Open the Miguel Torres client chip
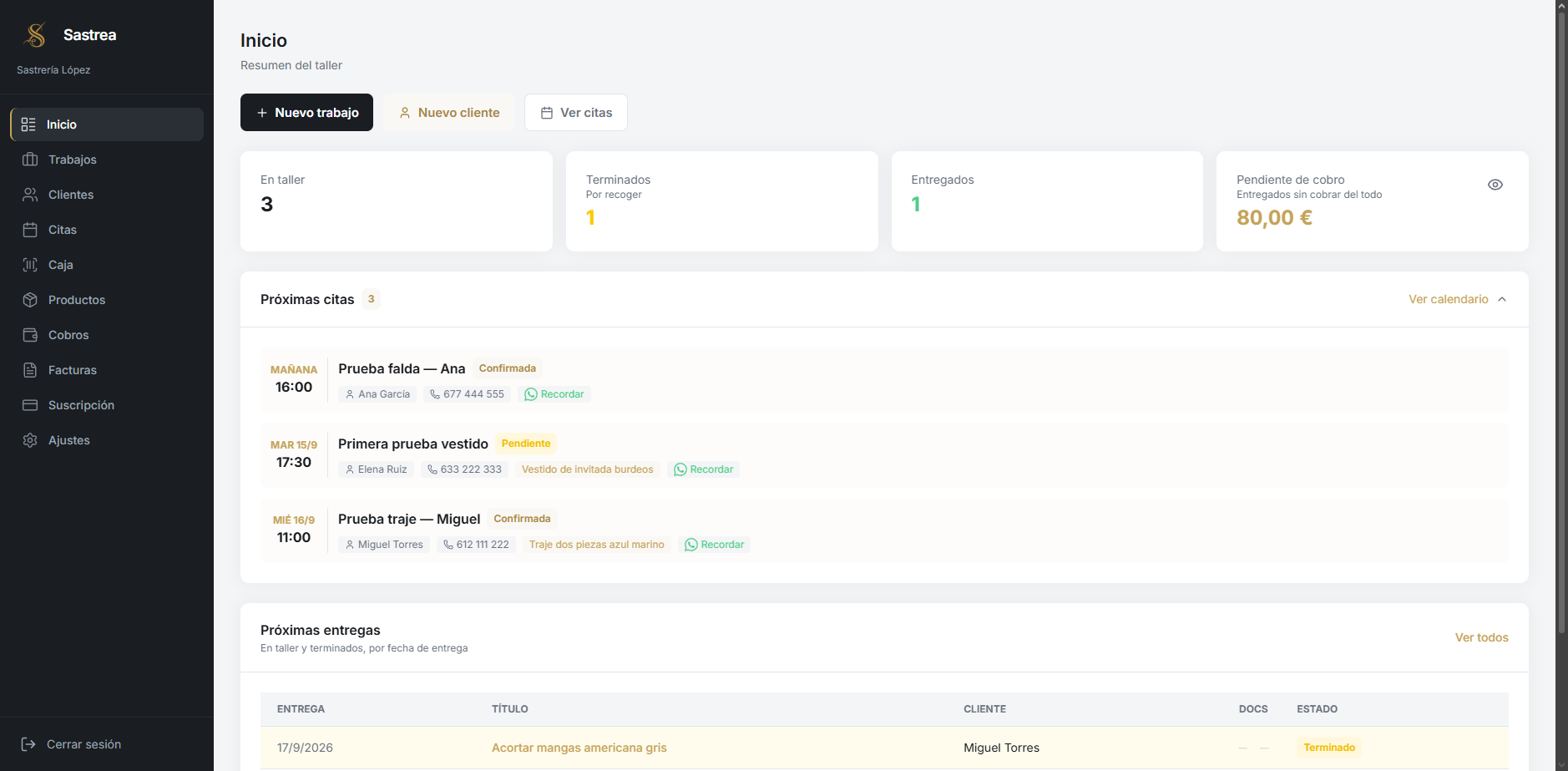This screenshot has height=771, width=1568. [384, 545]
